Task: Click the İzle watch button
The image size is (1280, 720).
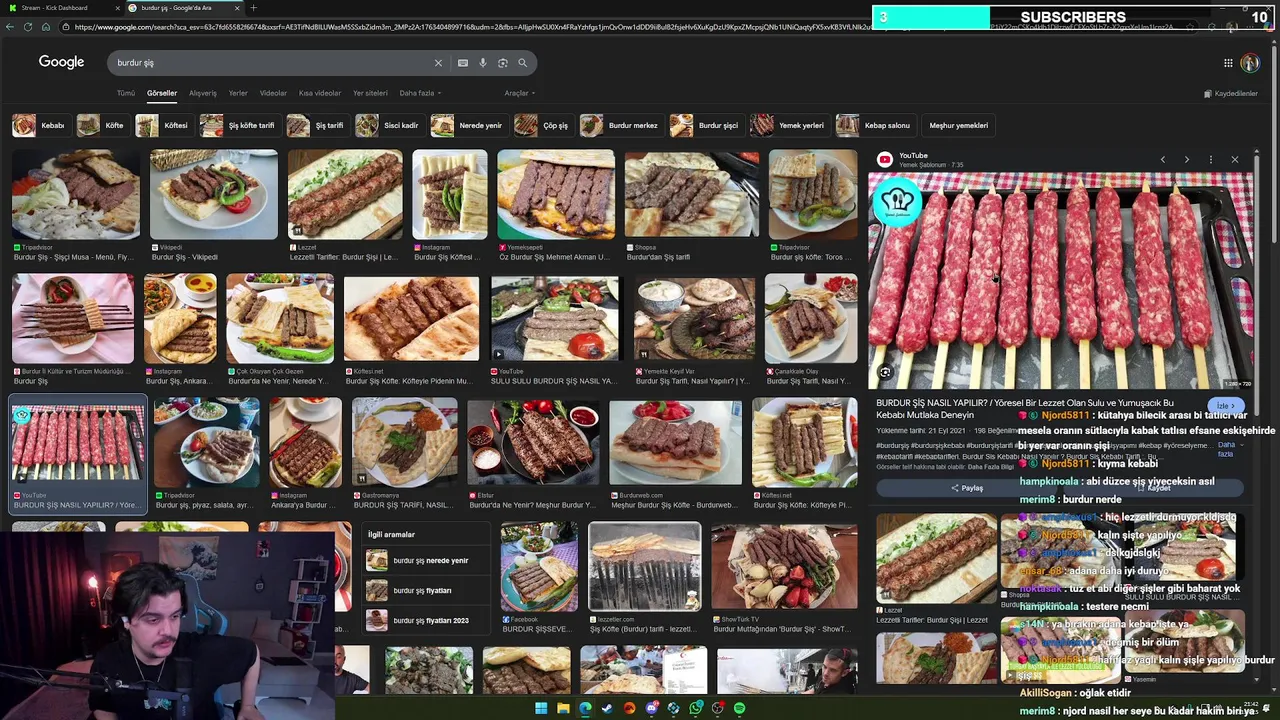Action: click(x=1226, y=406)
